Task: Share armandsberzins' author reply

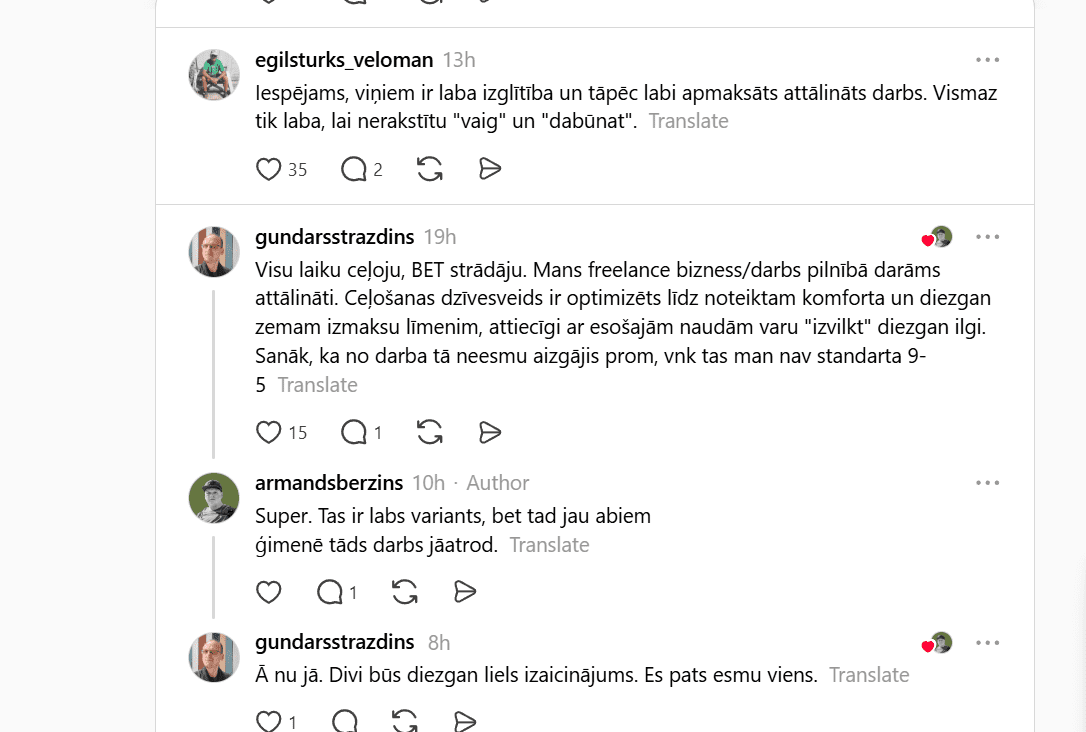Action: [x=465, y=592]
